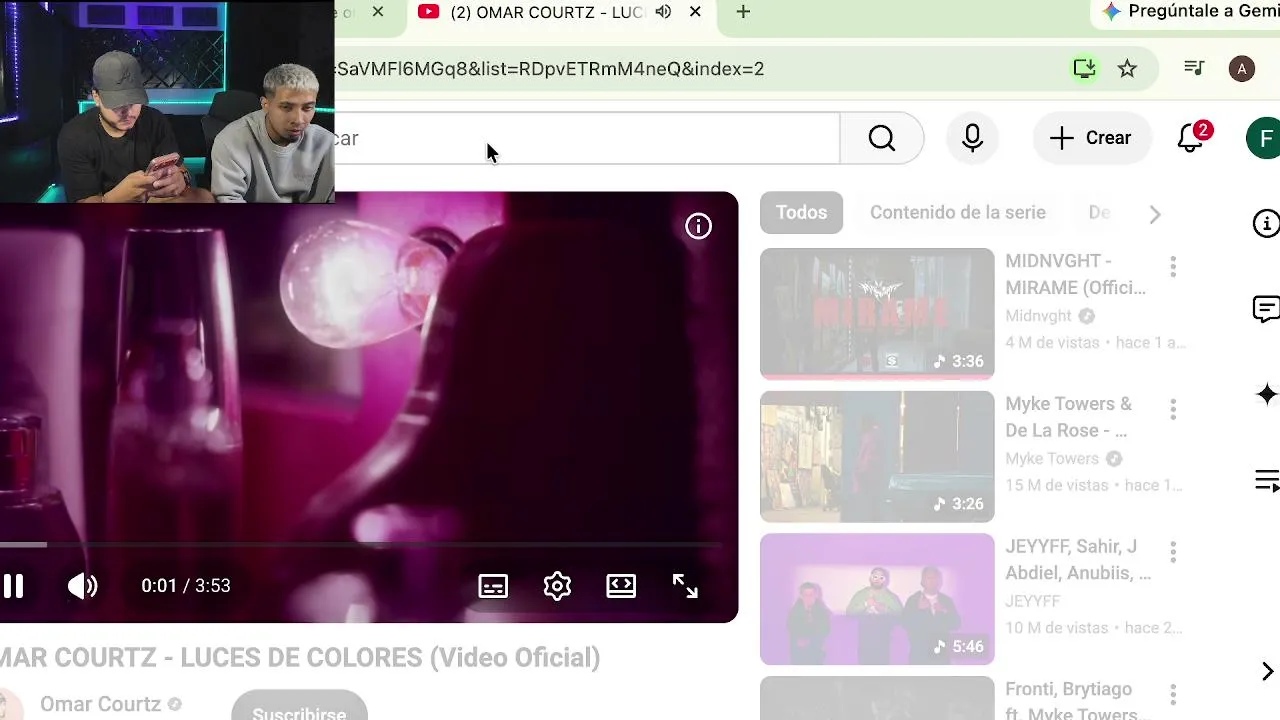Open the Myke Towers & De La Rose title
This screenshot has height=720, width=1280.
click(1069, 417)
